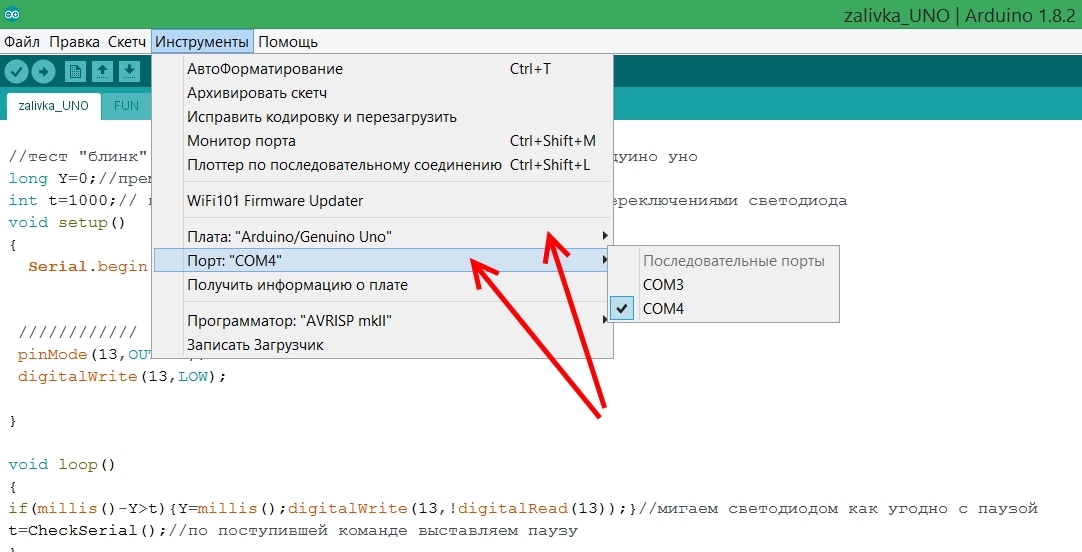Select COM3 serial port option

point(663,285)
